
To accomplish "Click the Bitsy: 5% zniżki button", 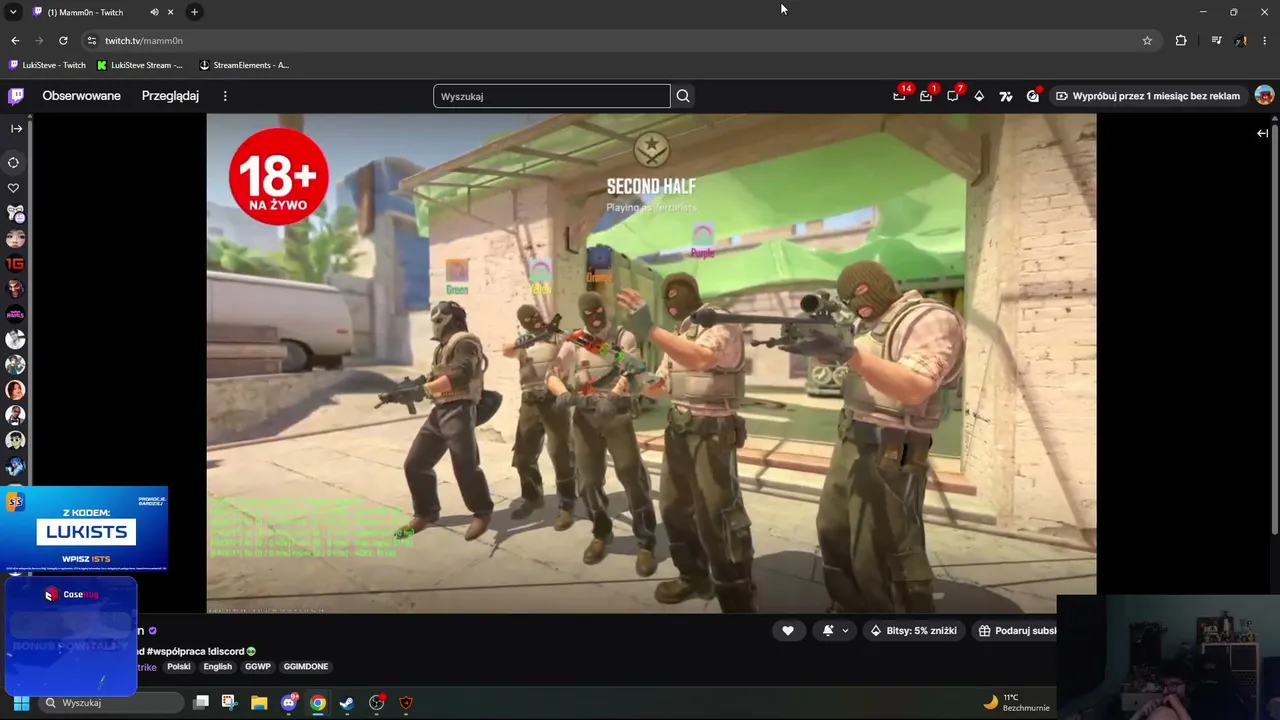I will [x=914, y=631].
